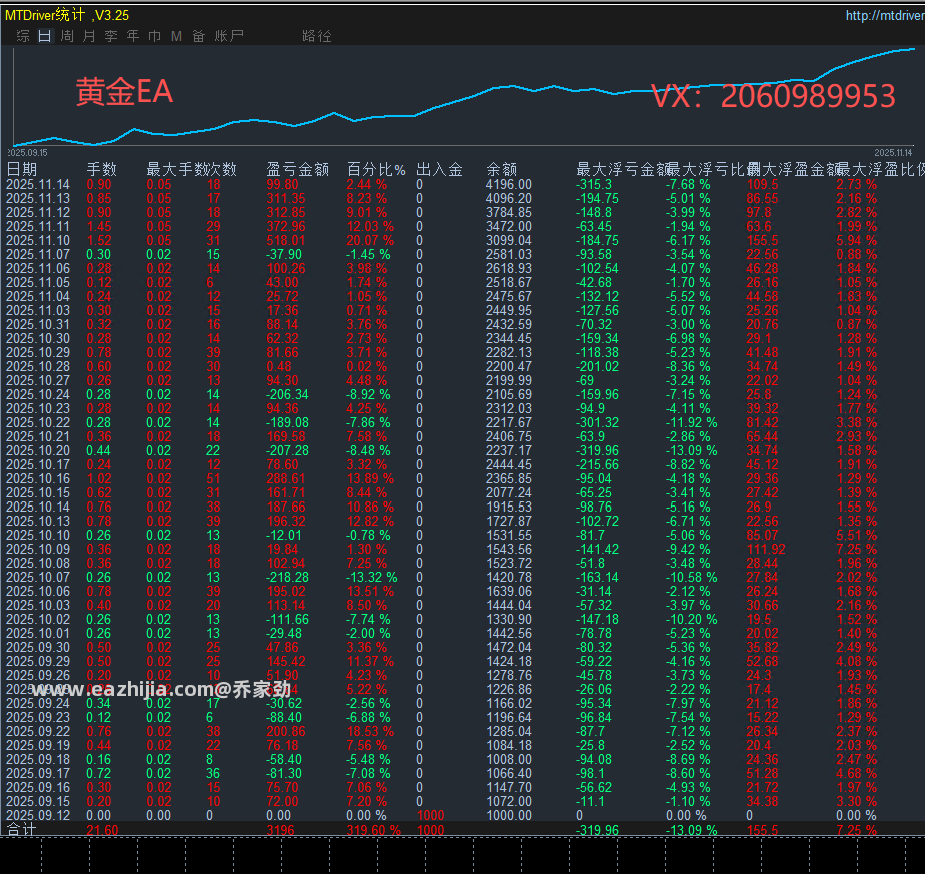Open the 备 tab
Viewport: 925px width, 874px height.
(198, 36)
